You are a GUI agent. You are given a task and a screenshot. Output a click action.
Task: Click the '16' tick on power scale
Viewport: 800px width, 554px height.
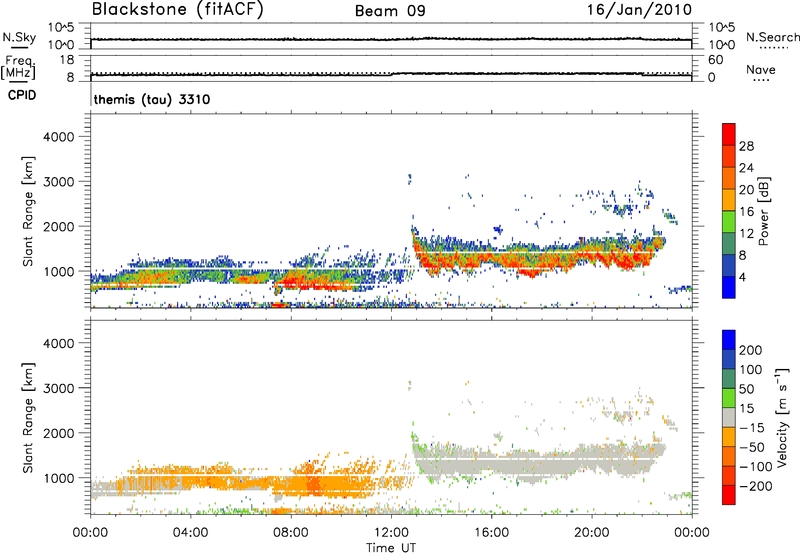pos(746,212)
